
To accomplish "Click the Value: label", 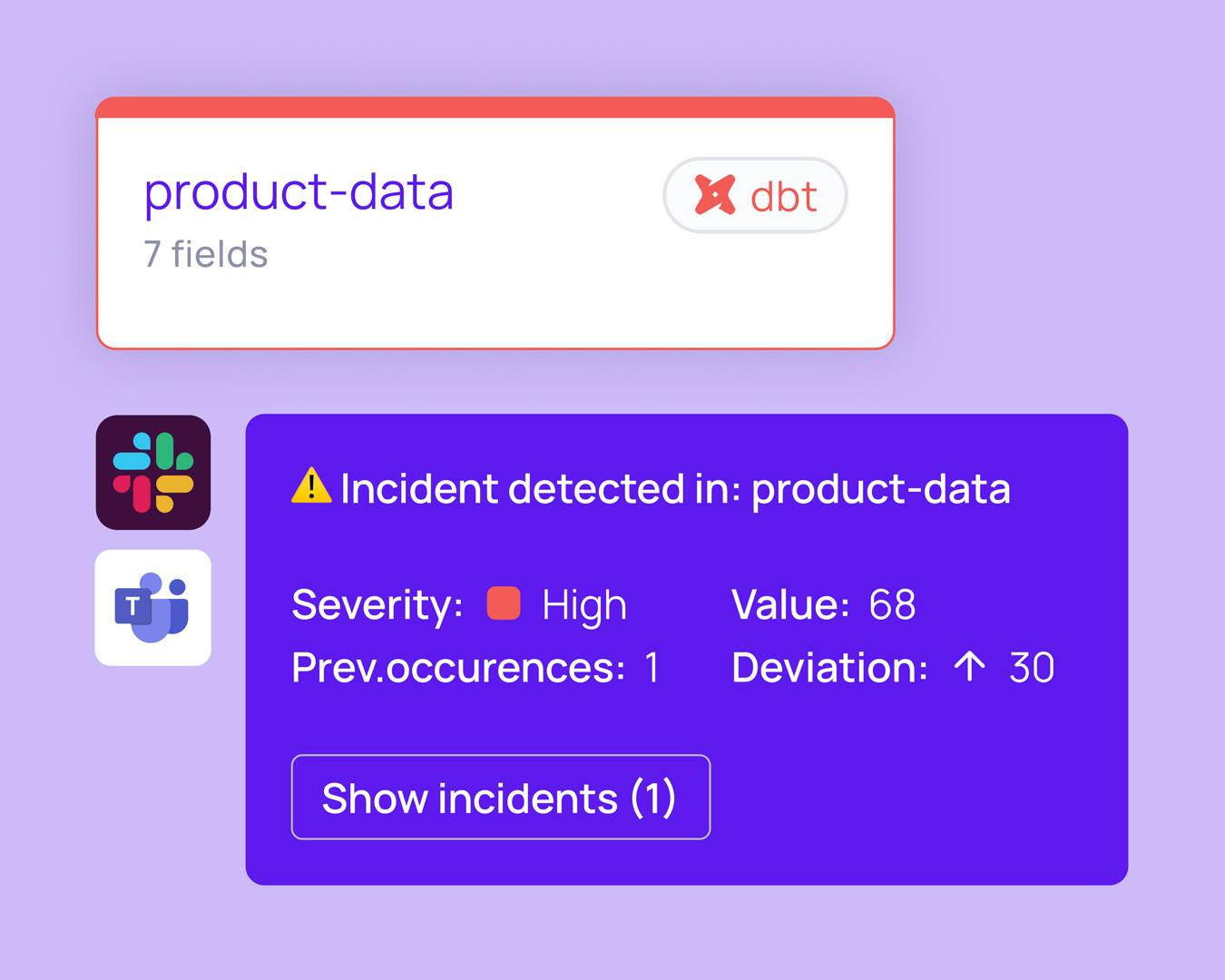I will (790, 604).
